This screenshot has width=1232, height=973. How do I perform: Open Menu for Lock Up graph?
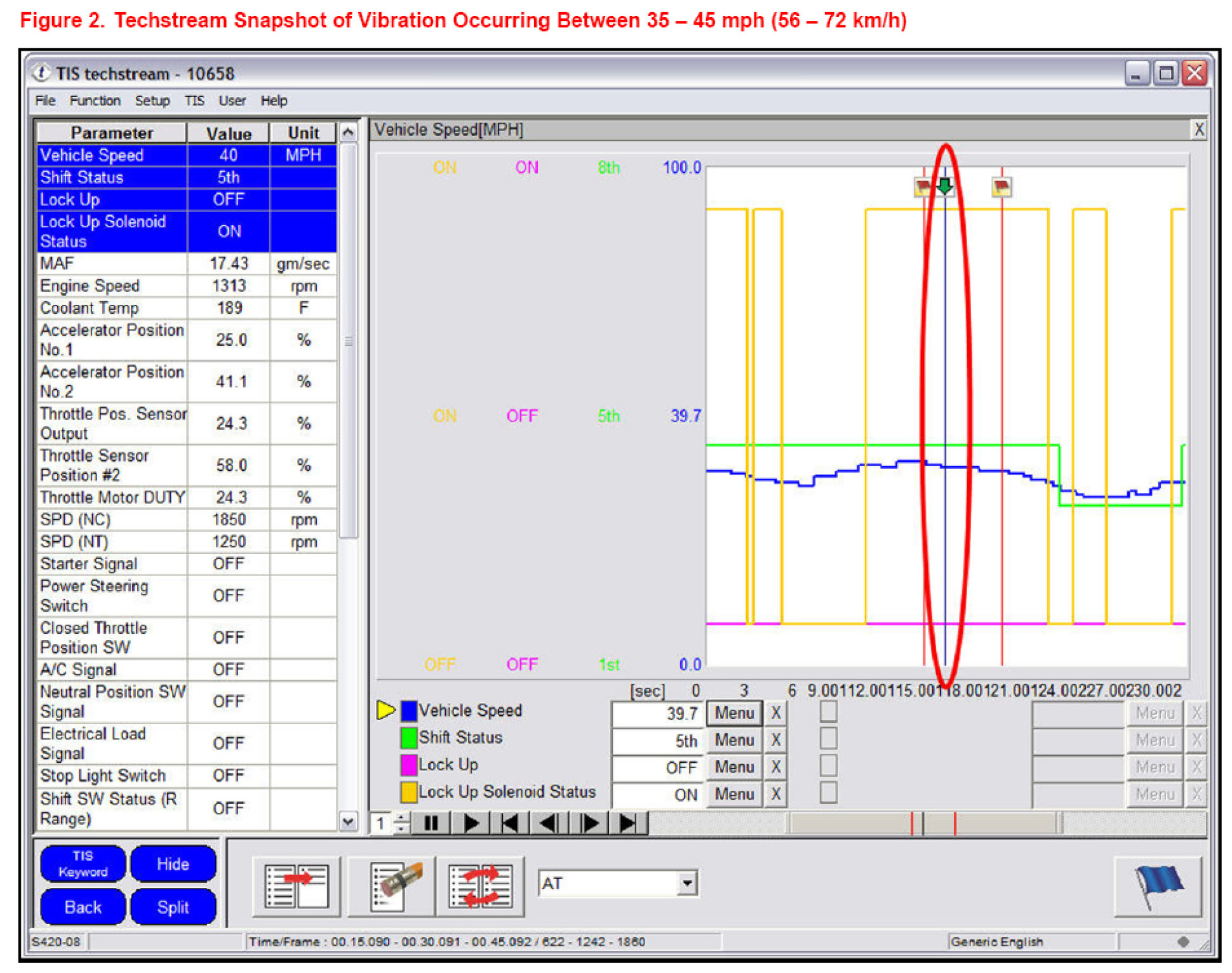[734, 767]
